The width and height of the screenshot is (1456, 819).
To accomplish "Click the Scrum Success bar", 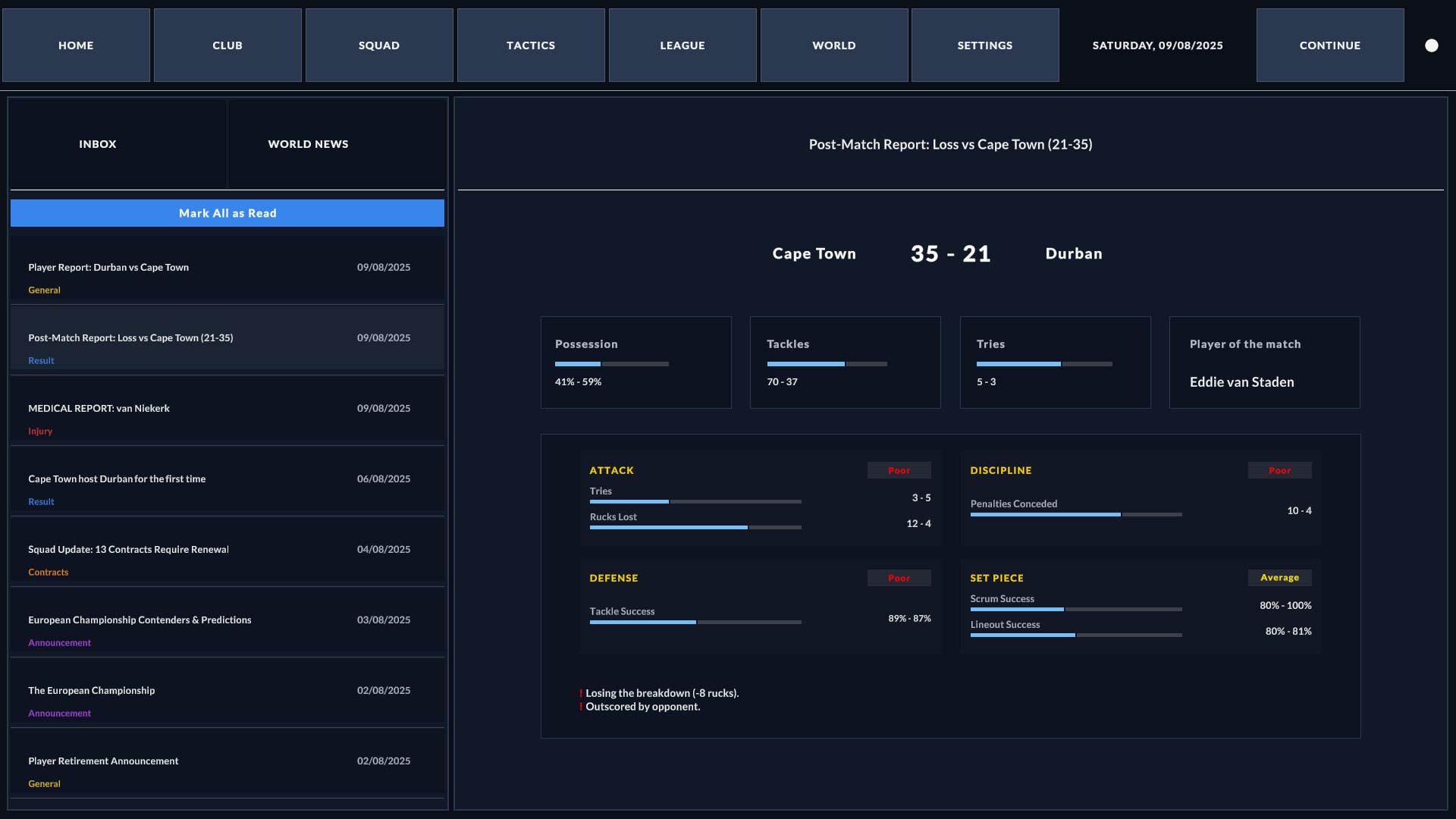I will (x=1076, y=609).
